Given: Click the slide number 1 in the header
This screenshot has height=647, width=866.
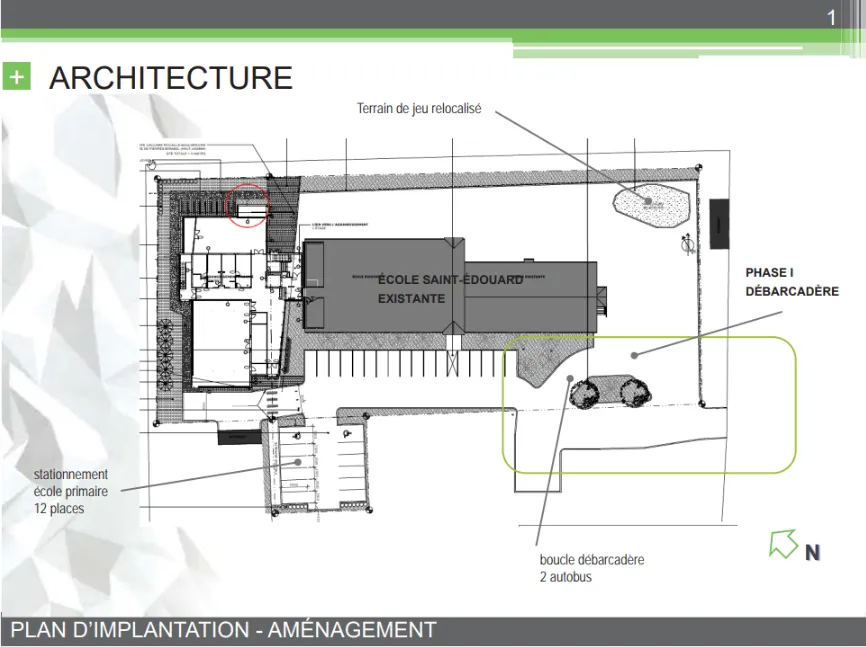Looking at the screenshot, I should click(x=831, y=18).
